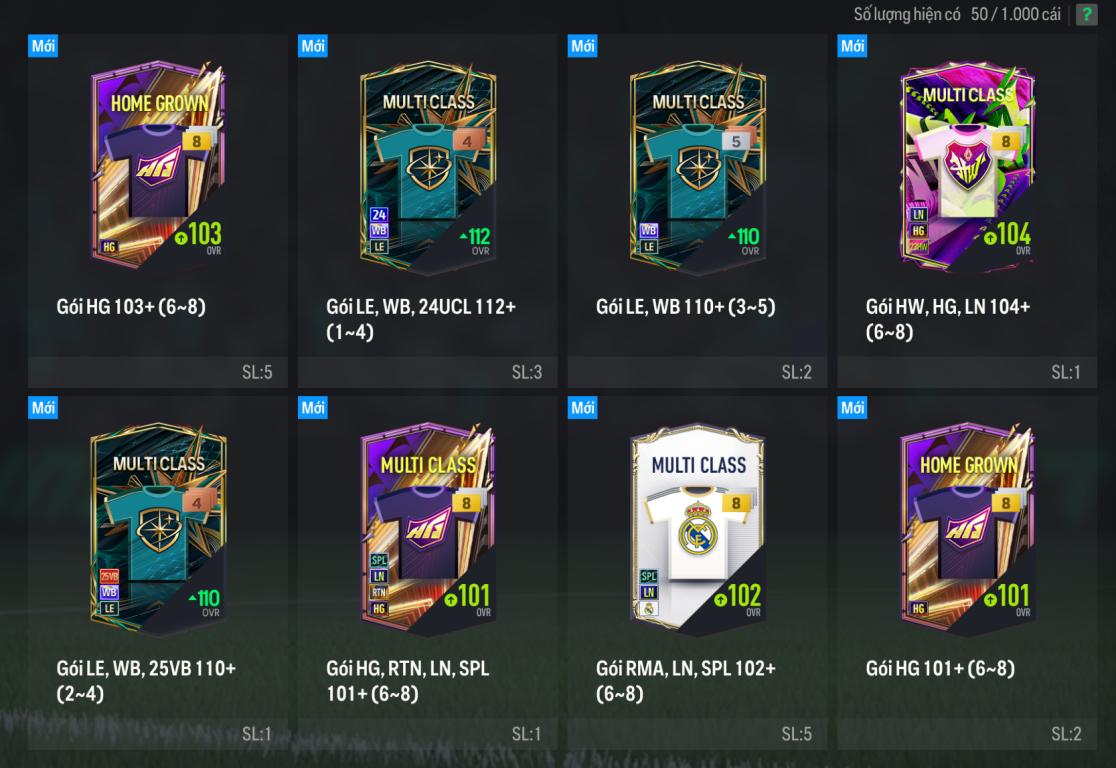Click the 24 UCL badge on 112 card
1116x768 pixels.
(379, 214)
